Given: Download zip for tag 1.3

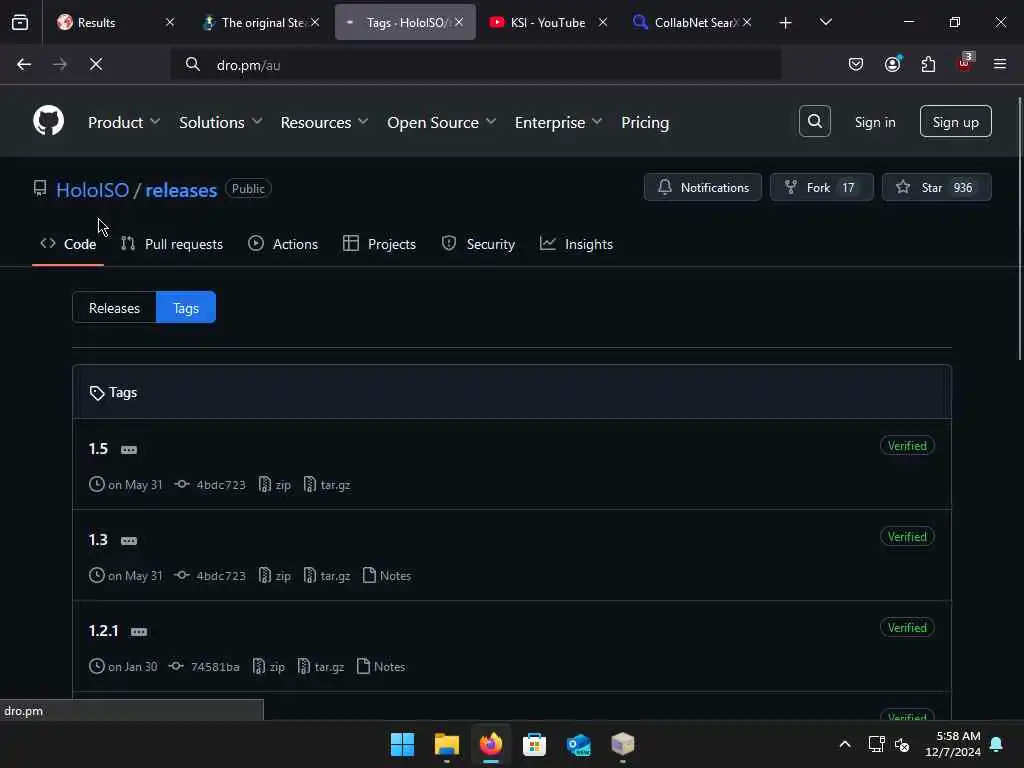Looking at the screenshot, I should (274, 575).
